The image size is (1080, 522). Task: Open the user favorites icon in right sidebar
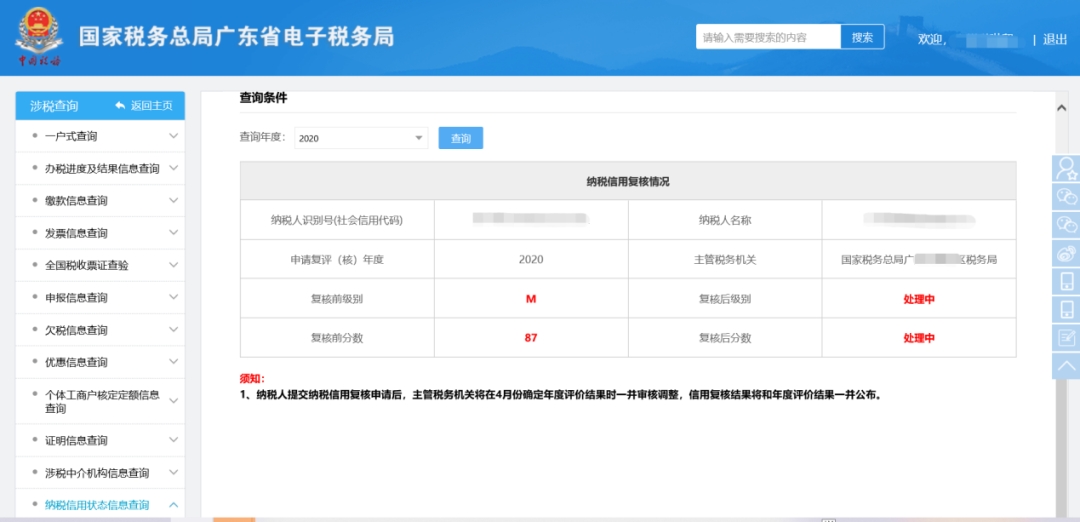(x=1066, y=168)
